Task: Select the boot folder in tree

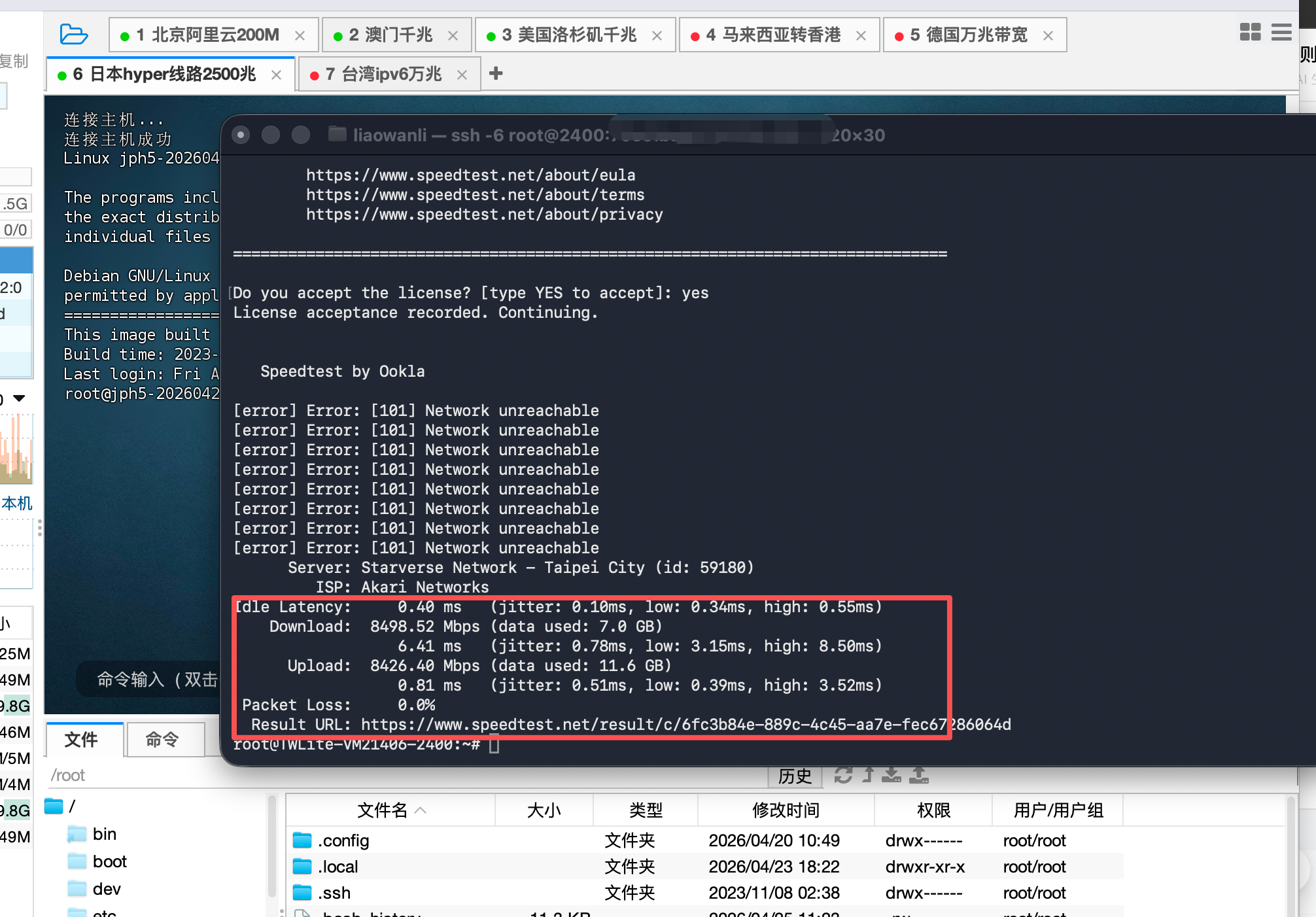Action: pyautogui.click(x=97, y=861)
